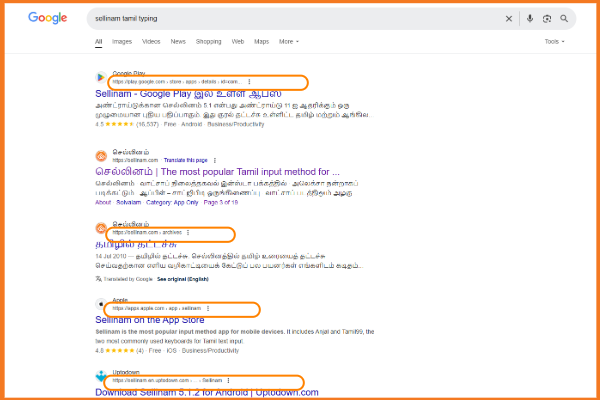Open three-dot menu for Apple App Store result
Screen dimensions: 600x400
208,308
